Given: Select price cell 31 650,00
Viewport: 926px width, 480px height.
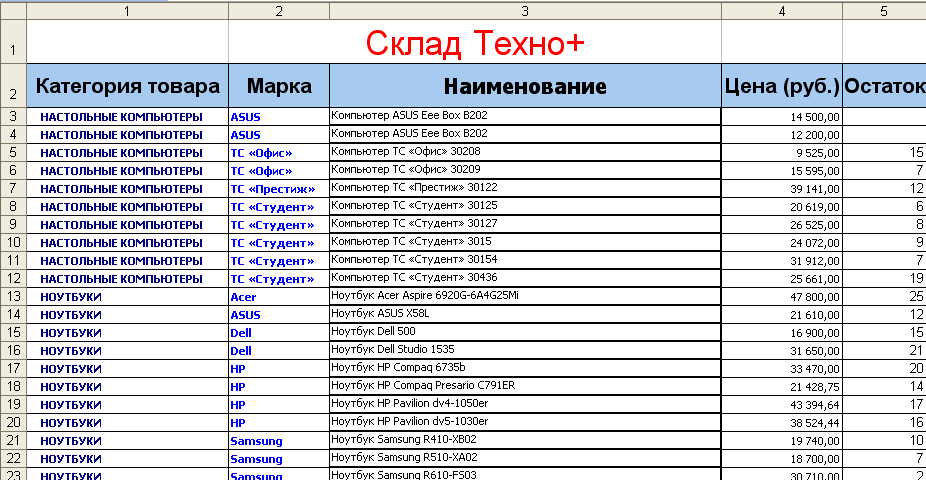Looking at the screenshot, I should pos(782,351).
